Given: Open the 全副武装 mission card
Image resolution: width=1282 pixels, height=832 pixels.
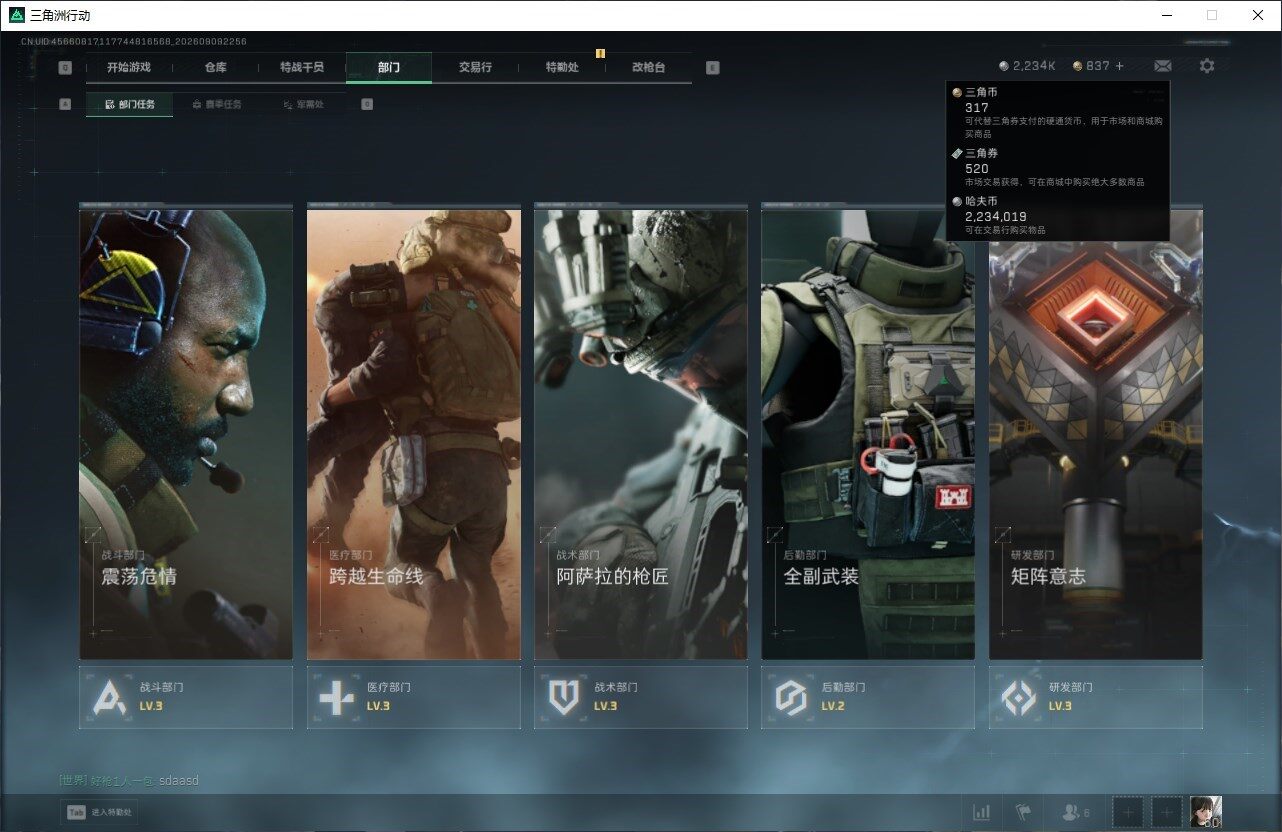Looking at the screenshot, I should pyautogui.click(x=868, y=433).
